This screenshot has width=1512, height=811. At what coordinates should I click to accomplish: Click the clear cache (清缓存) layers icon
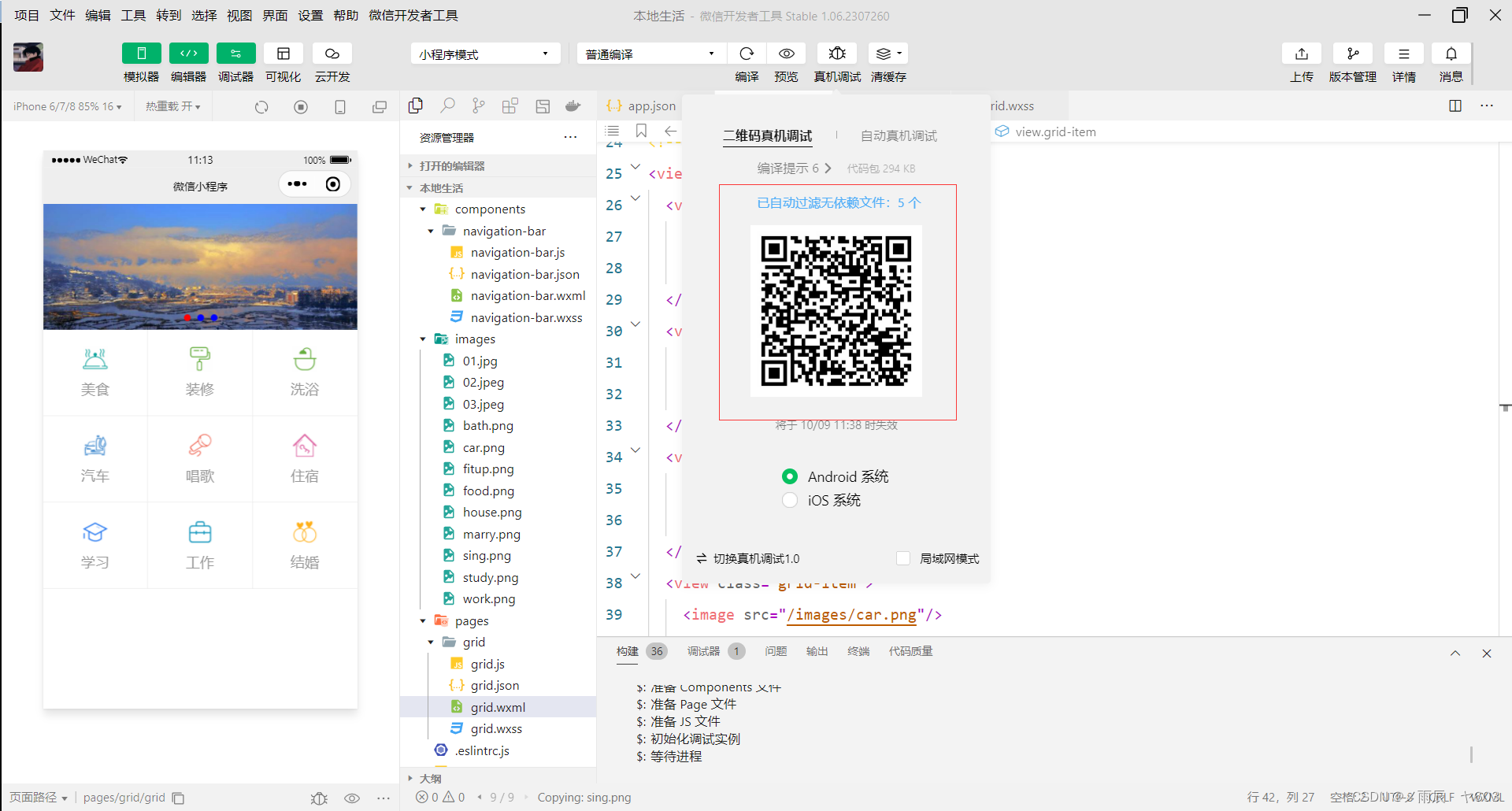tap(888, 54)
